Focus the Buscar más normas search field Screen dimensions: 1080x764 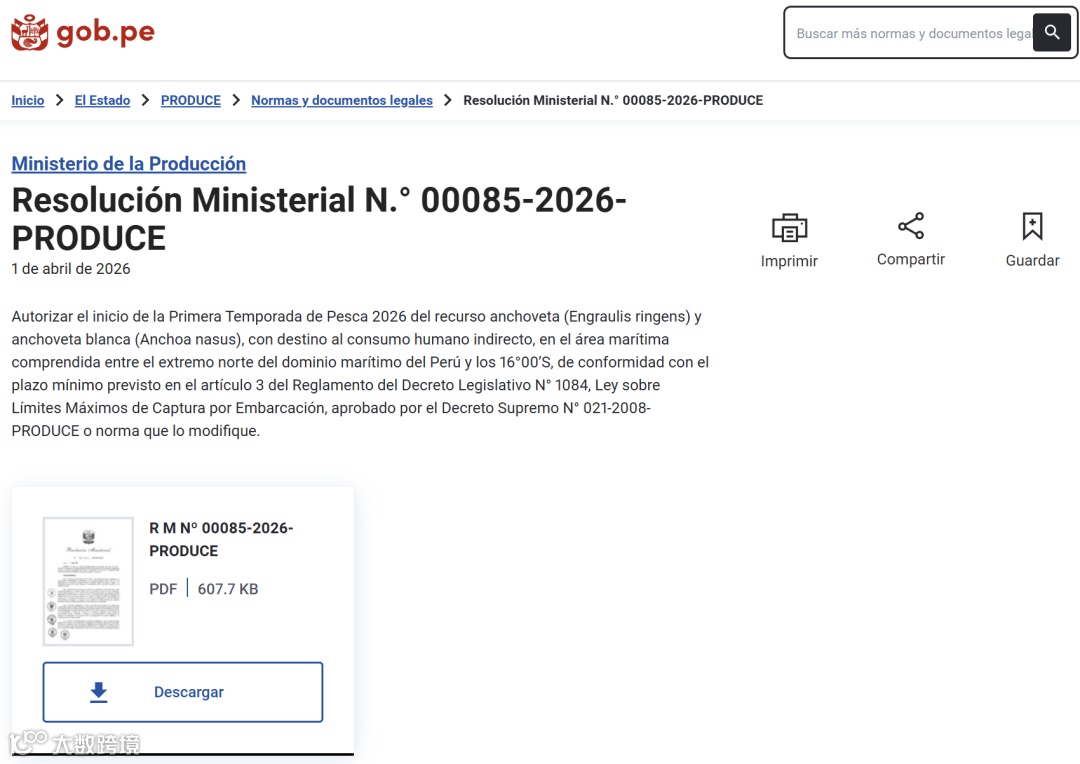tap(911, 33)
